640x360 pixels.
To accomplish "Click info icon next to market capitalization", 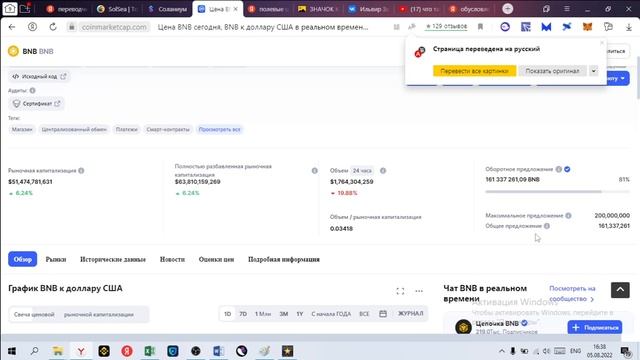I will 81,171.
